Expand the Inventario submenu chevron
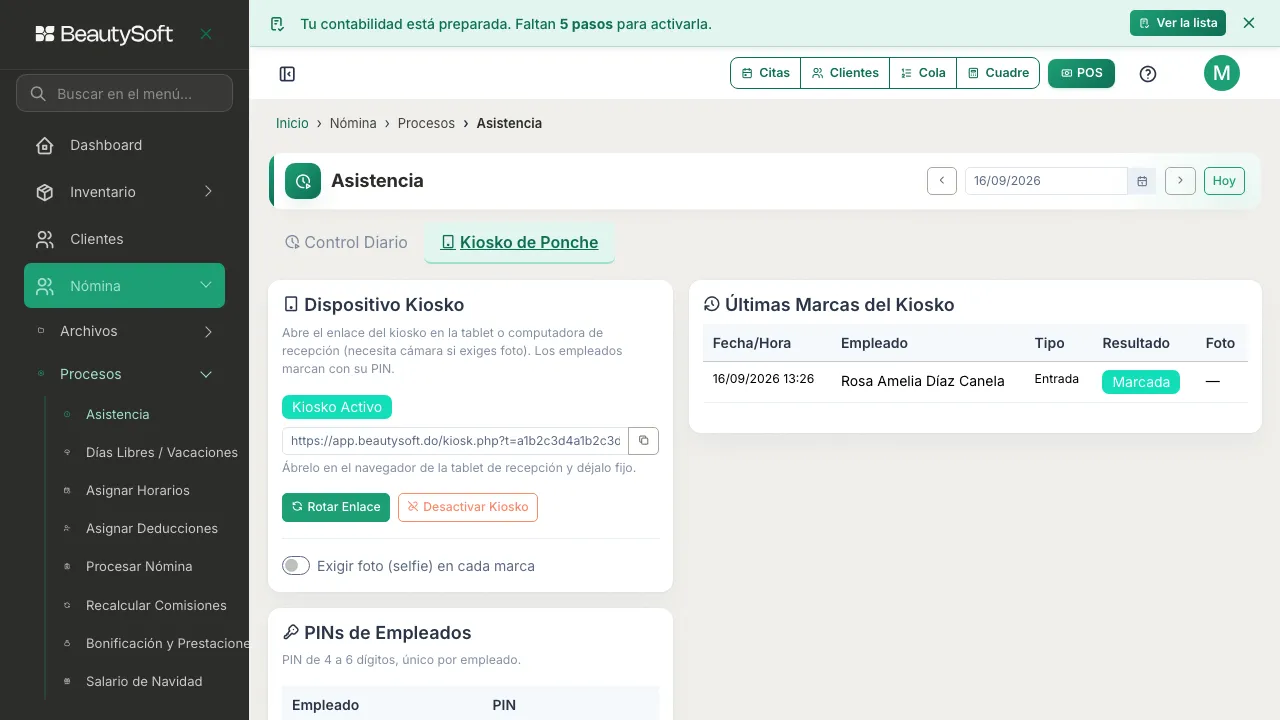 208,192
